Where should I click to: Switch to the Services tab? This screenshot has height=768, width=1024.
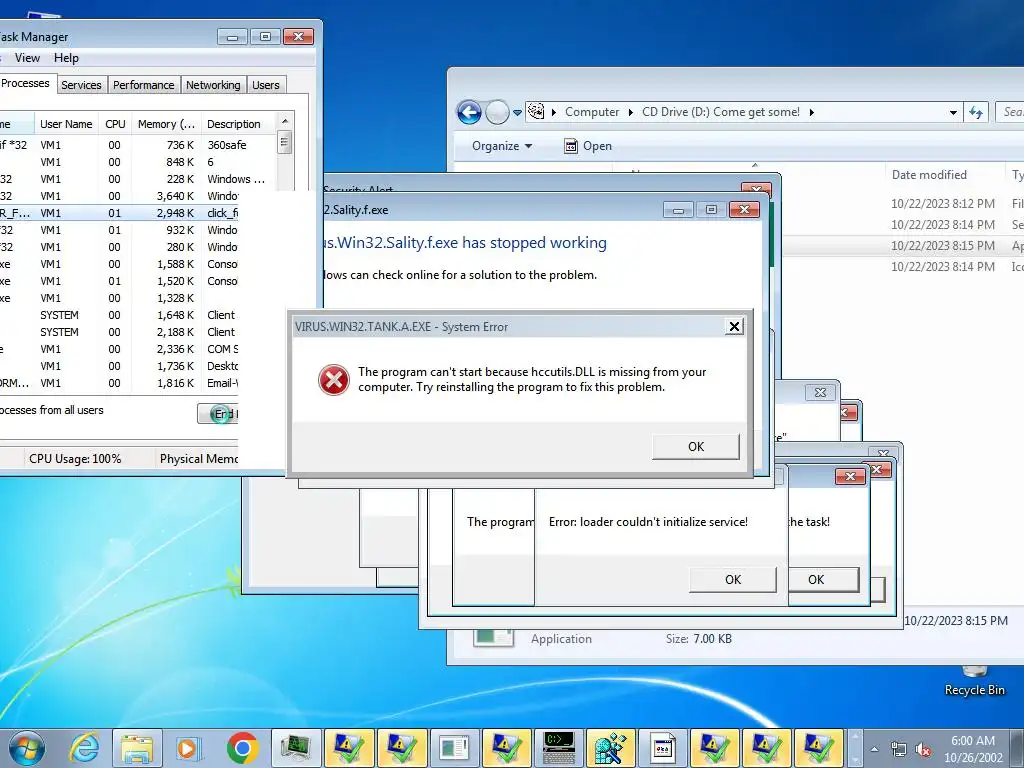tap(81, 85)
